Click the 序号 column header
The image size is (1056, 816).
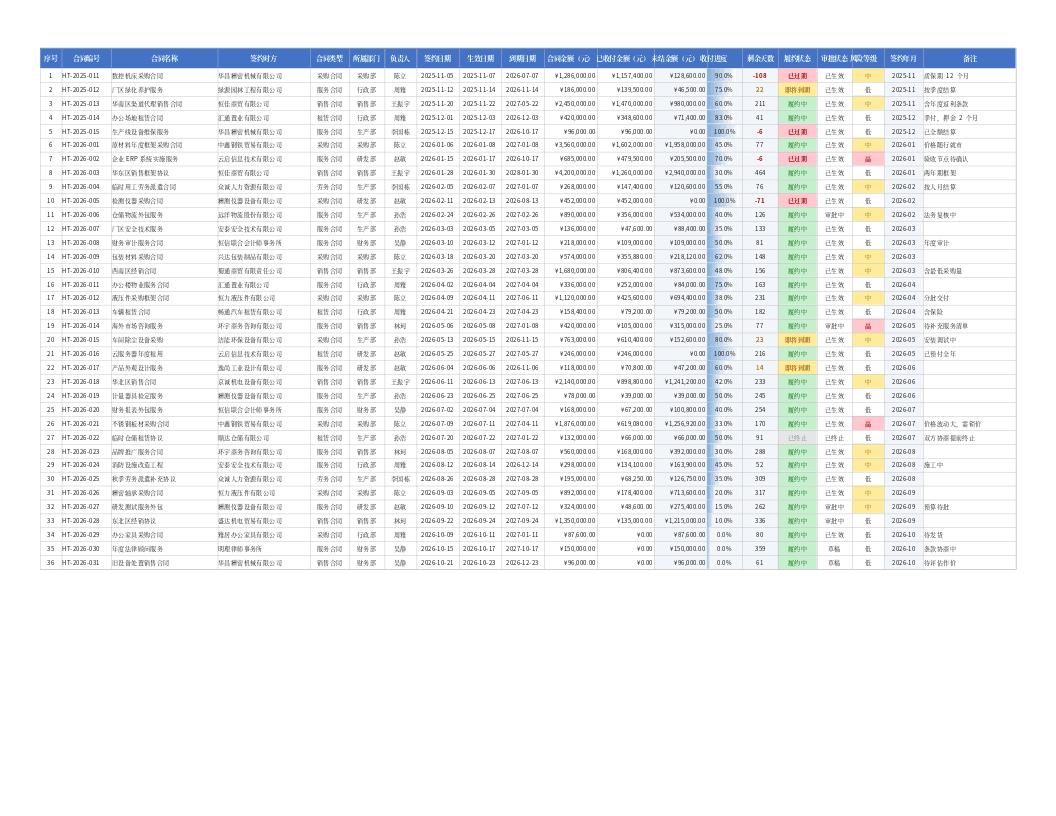pos(51,59)
